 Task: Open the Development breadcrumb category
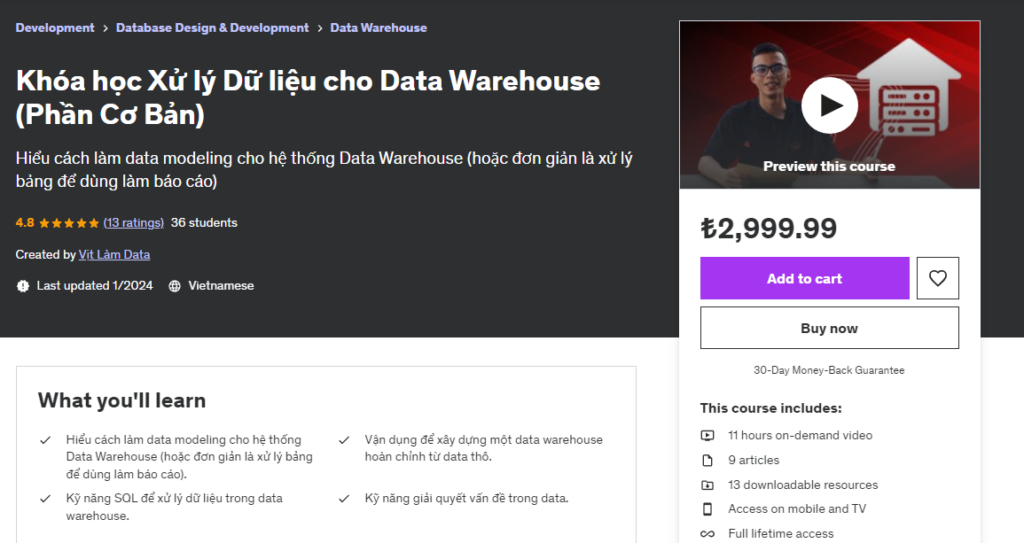(x=55, y=28)
